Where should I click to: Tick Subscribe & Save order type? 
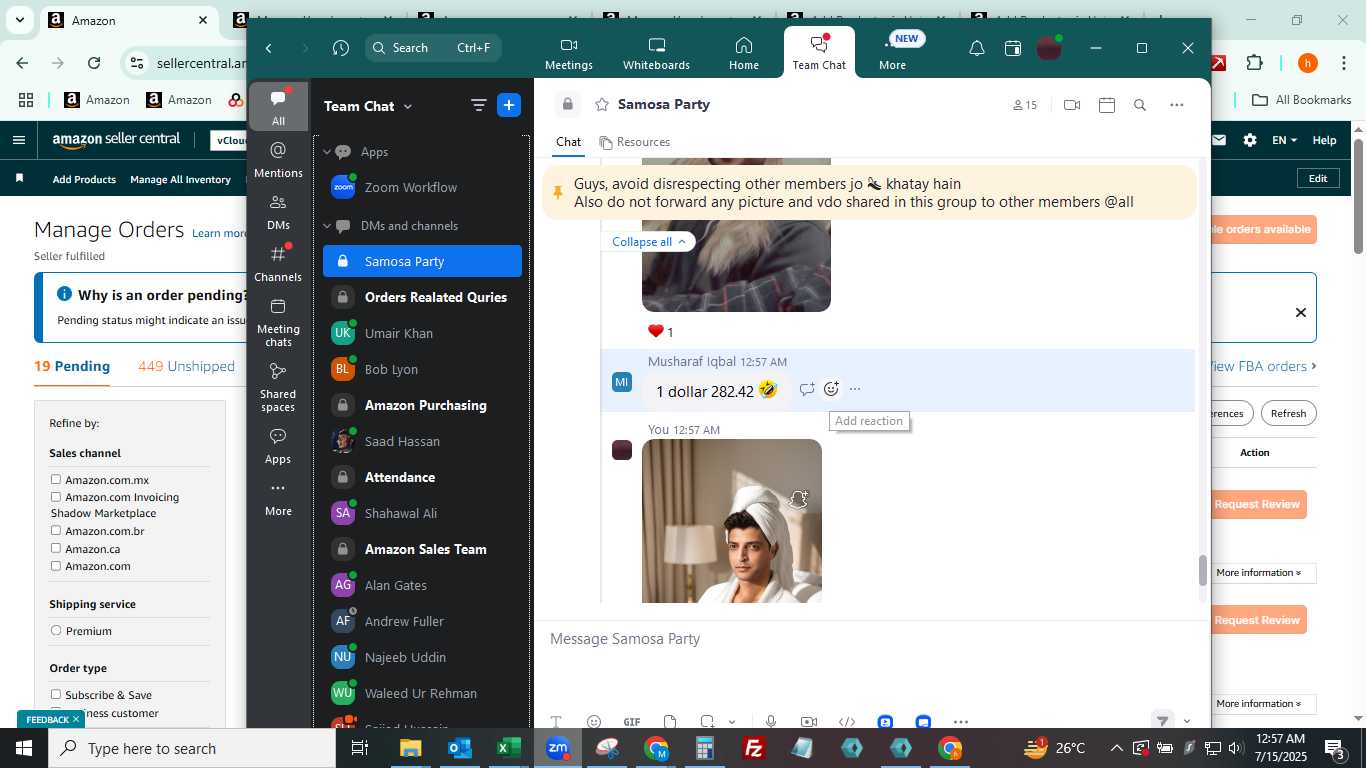[56, 695]
